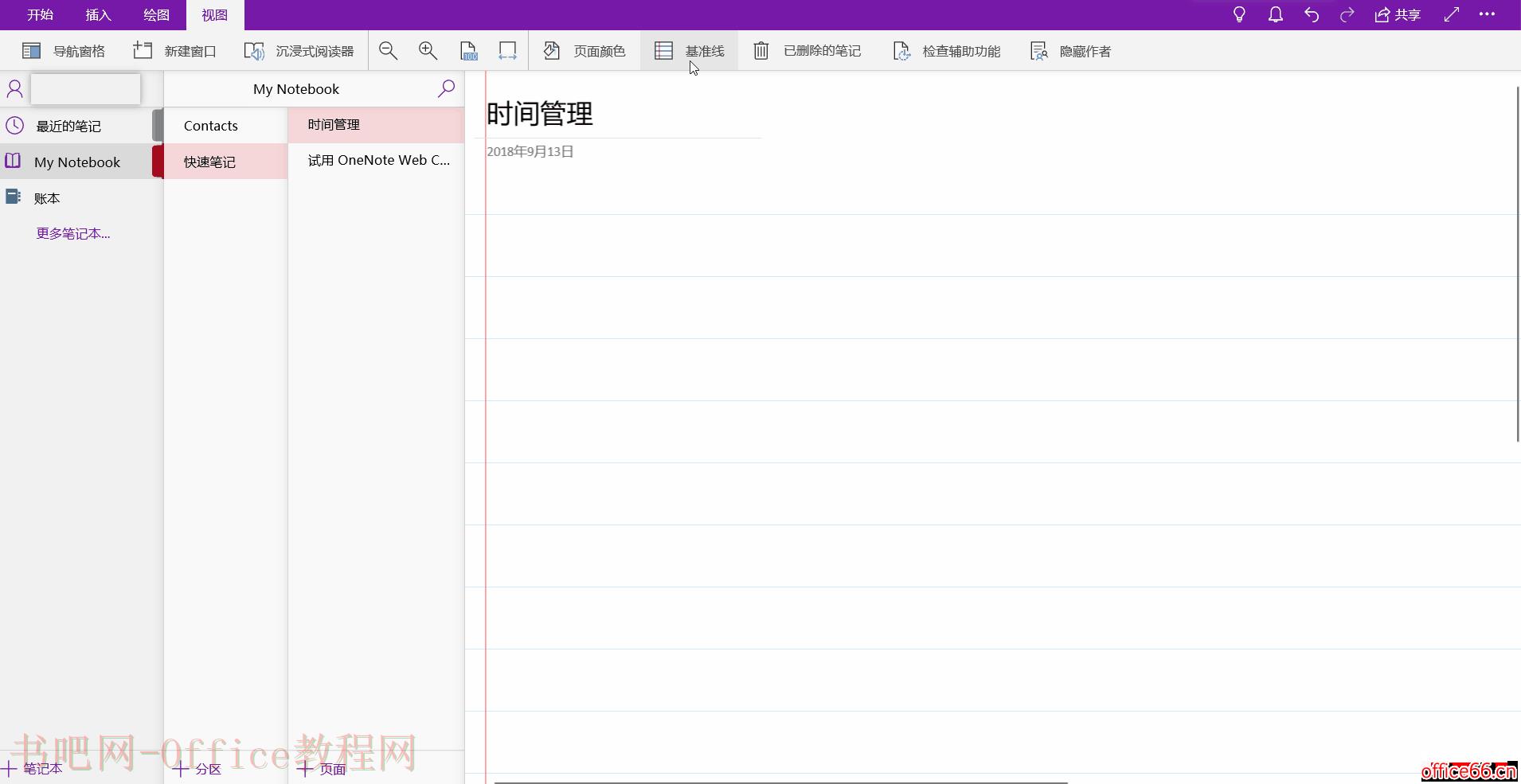Image resolution: width=1521 pixels, height=784 pixels.
Task: Click the zoom out magnifier icon
Action: click(389, 51)
